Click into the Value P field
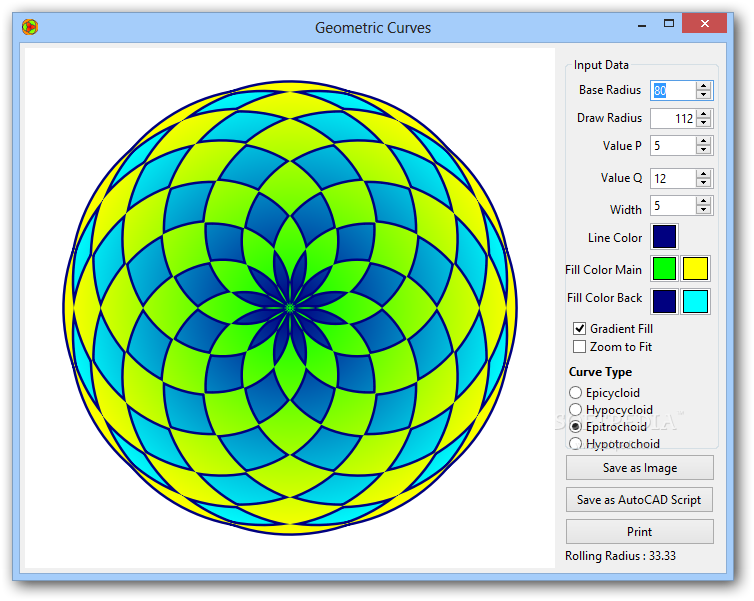Viewport: 754px width, 601px height. pyautogui.click(x=673, y=146)
